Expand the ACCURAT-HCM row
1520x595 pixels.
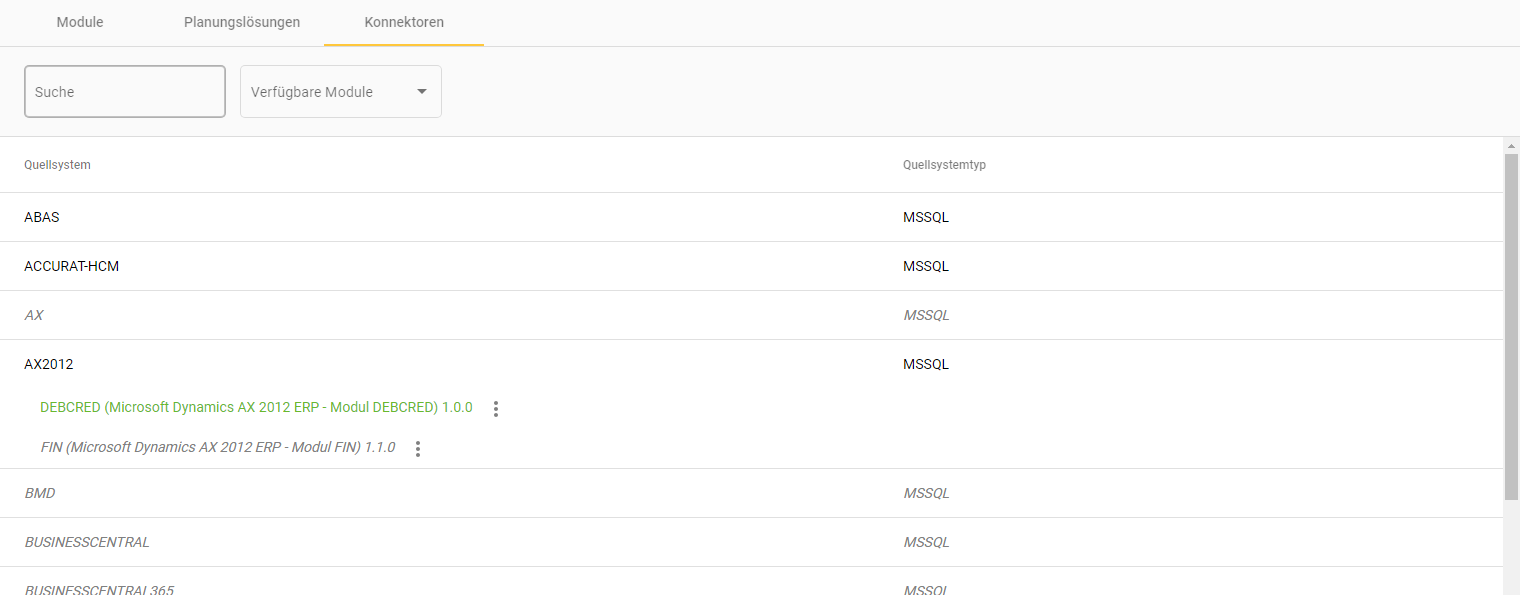(x=71, y=266)
